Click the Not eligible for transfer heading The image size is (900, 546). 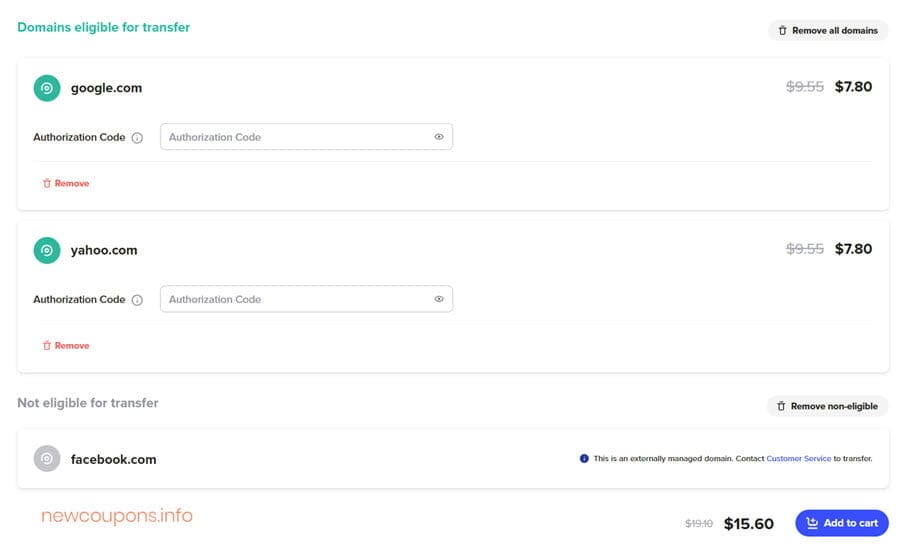coord(88,403)
